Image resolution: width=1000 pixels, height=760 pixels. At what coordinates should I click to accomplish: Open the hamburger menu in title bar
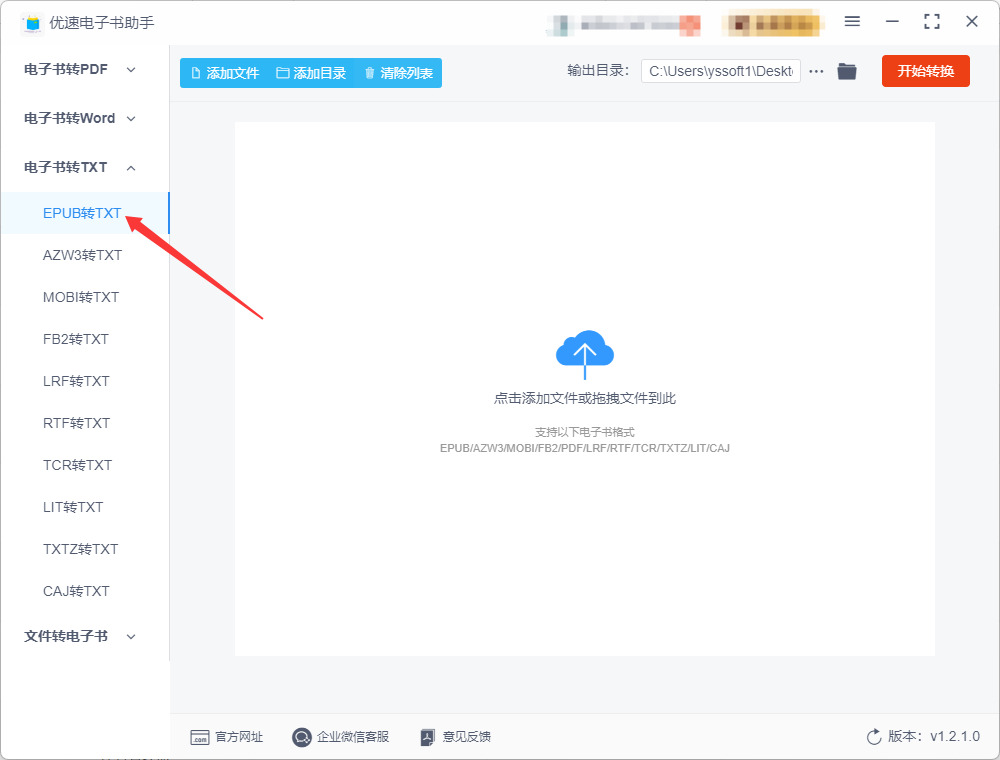tap(852, 22)
